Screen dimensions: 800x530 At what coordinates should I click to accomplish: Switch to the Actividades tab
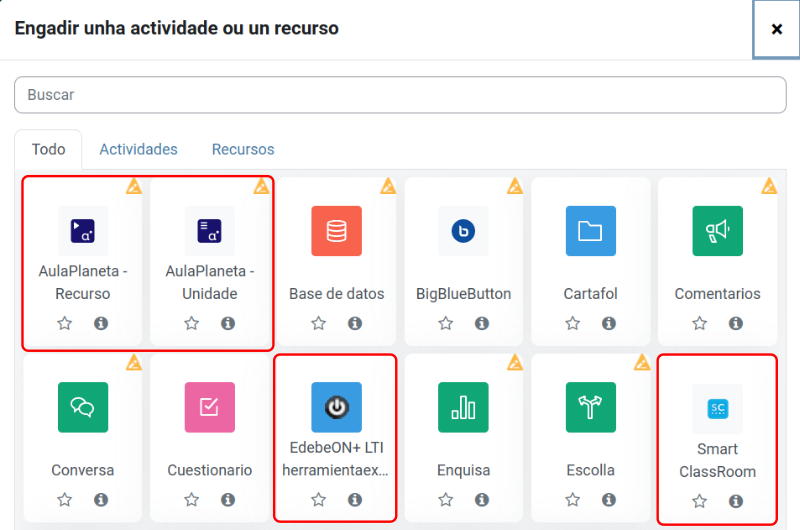coord(138,149)
